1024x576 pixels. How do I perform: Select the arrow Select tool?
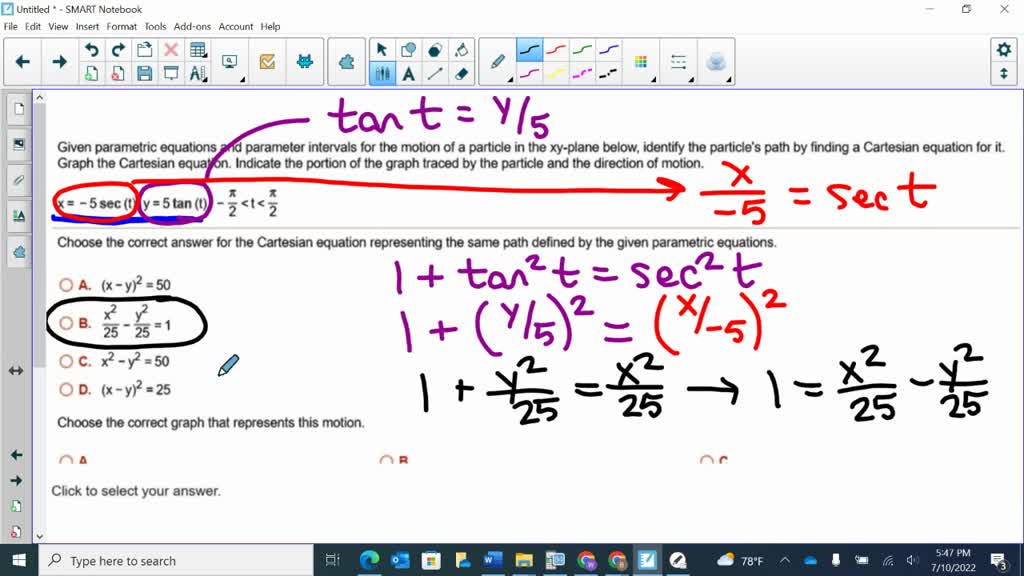point(381,49)
